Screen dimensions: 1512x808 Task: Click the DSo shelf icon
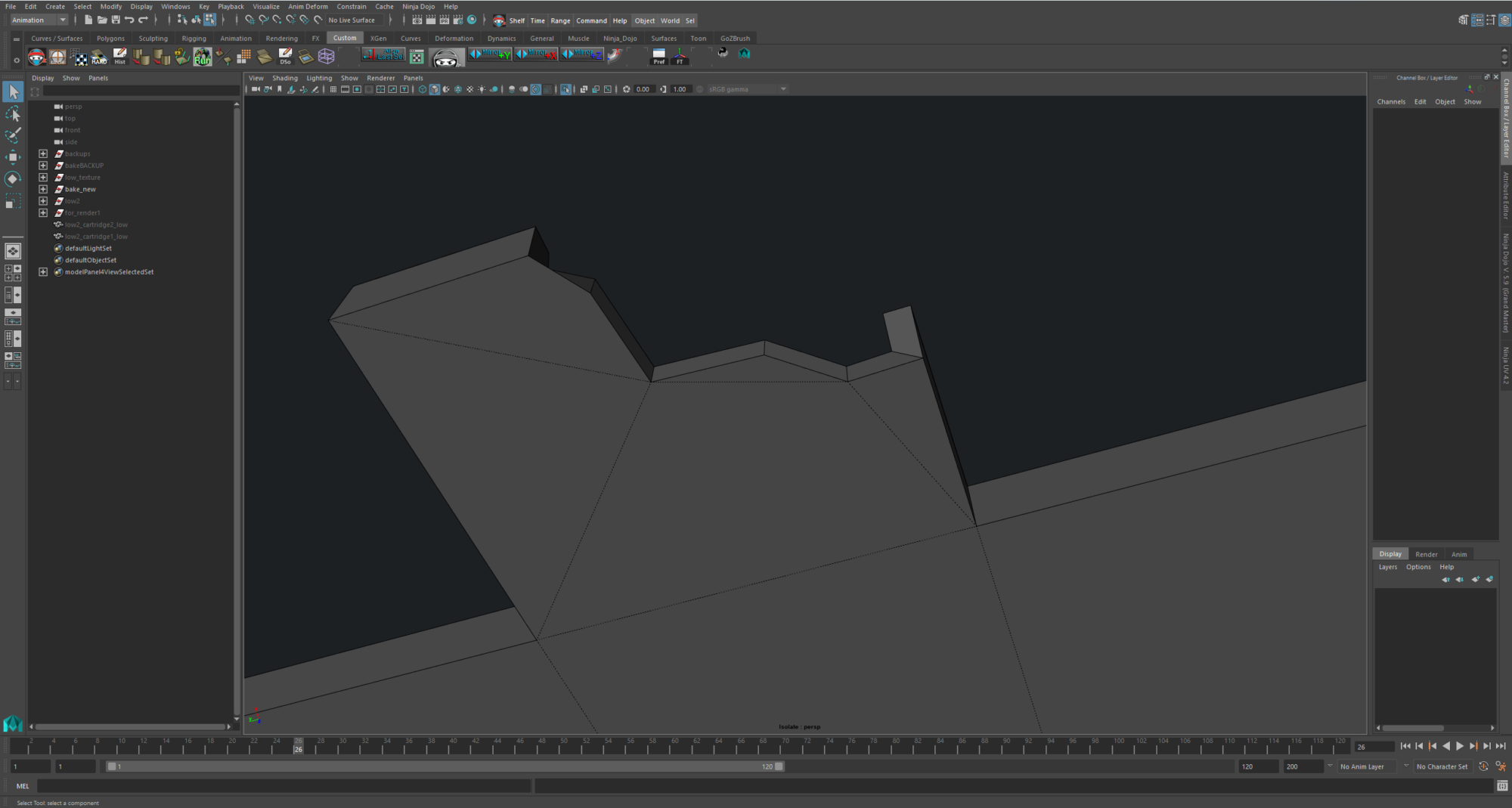[285, 55]
